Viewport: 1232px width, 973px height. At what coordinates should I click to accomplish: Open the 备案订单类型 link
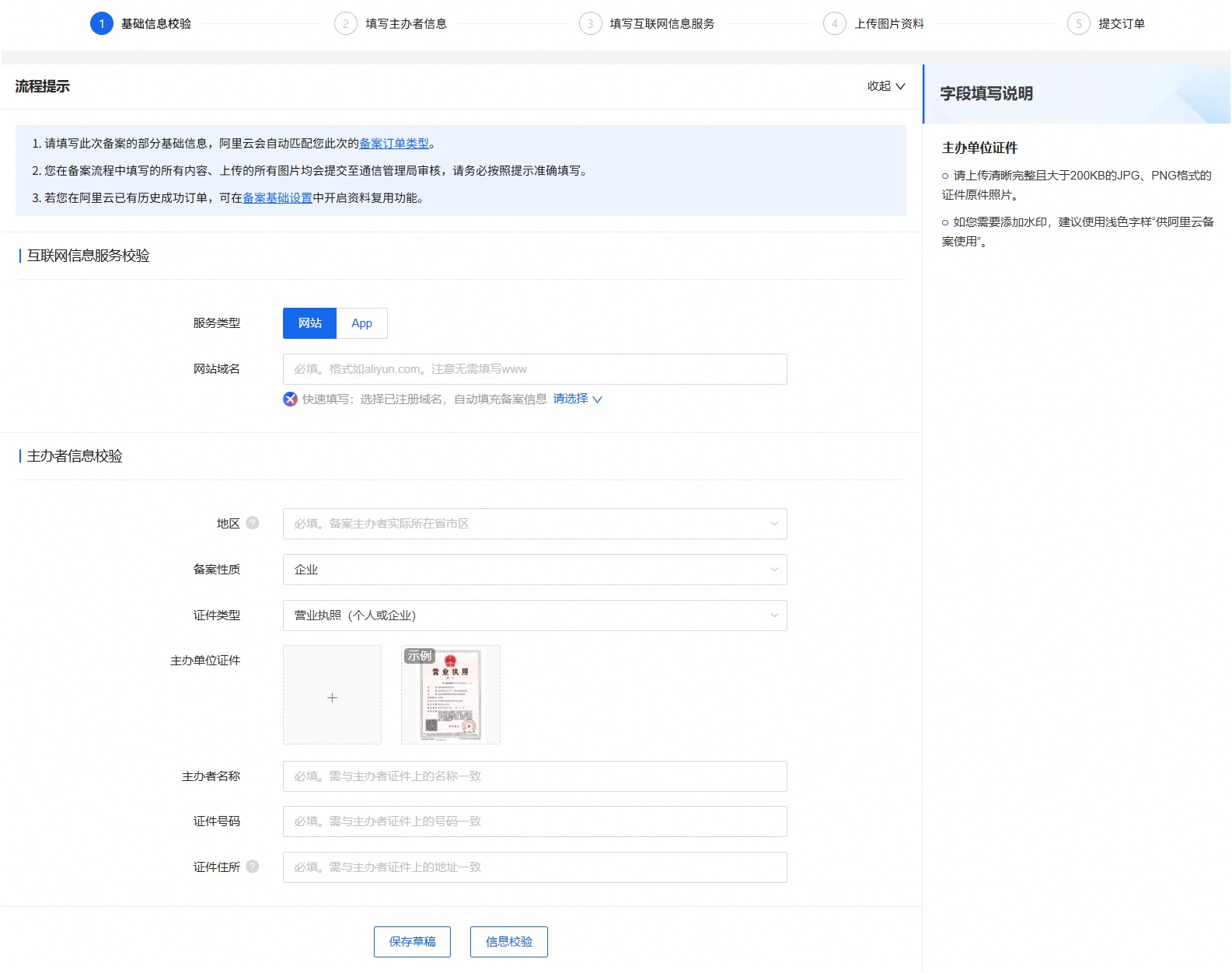coord(393,144)
